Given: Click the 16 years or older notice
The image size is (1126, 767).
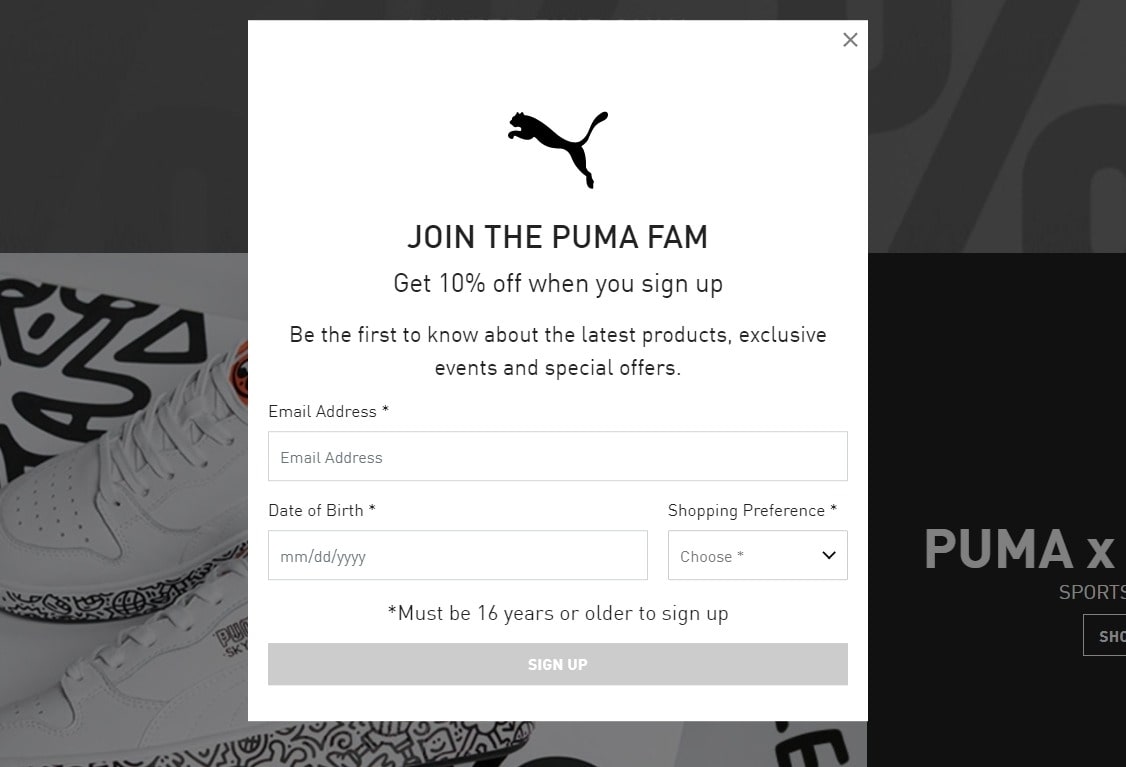Looking at the screenshot, I should click(x=557, y=613).
